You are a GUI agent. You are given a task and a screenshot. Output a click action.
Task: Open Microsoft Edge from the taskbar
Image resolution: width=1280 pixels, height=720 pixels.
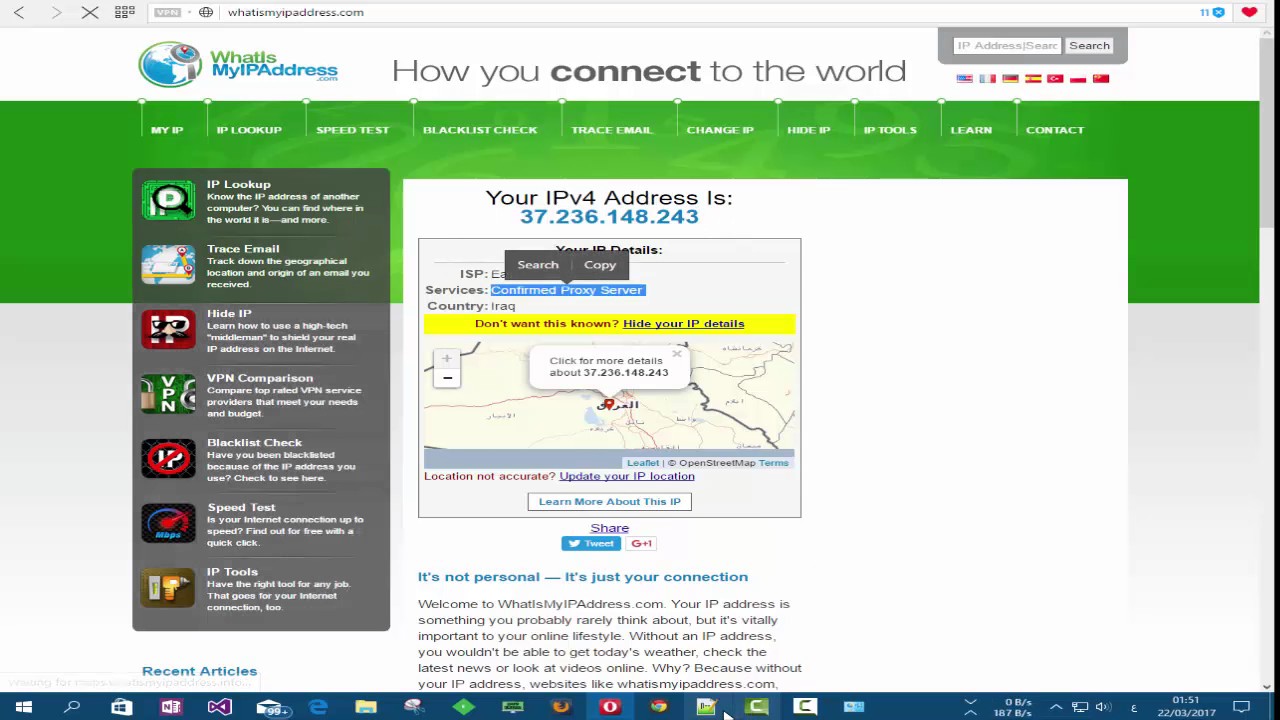tap(318, 707)
